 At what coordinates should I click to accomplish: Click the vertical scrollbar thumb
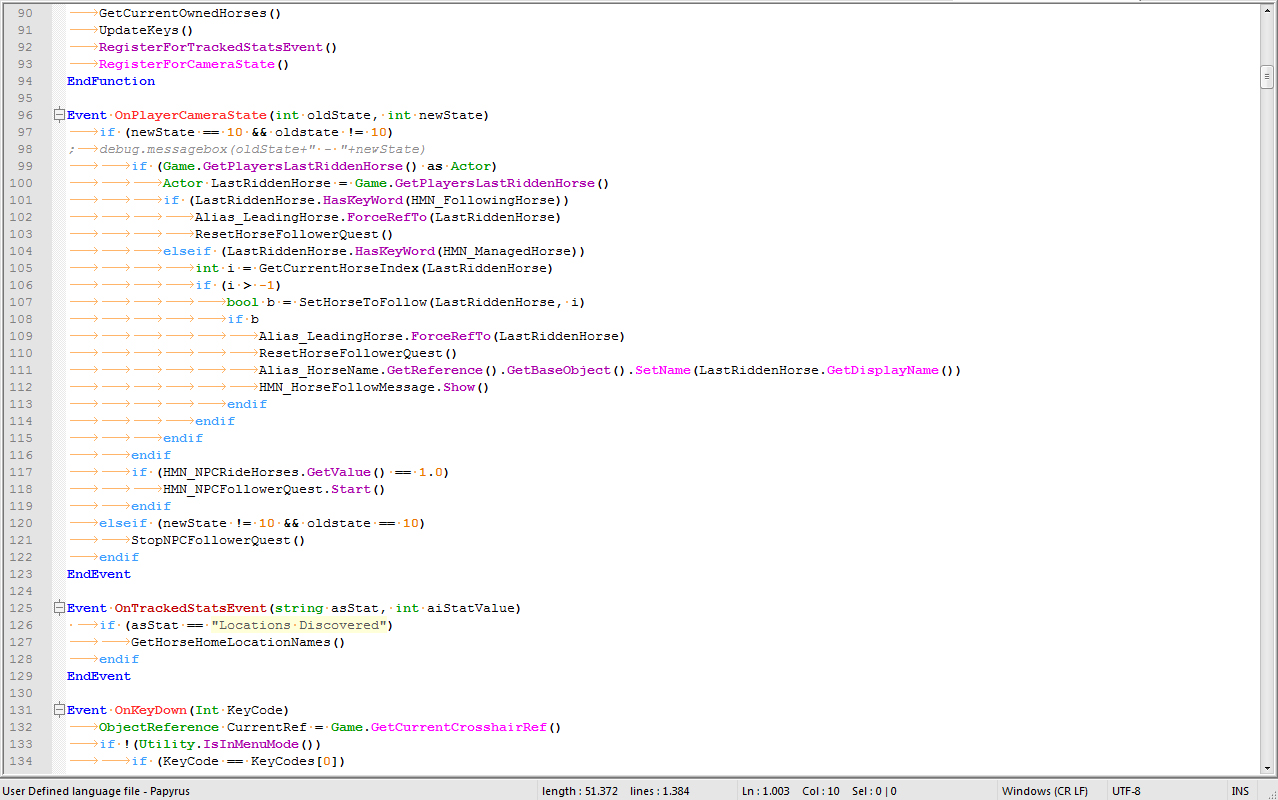1267,77
